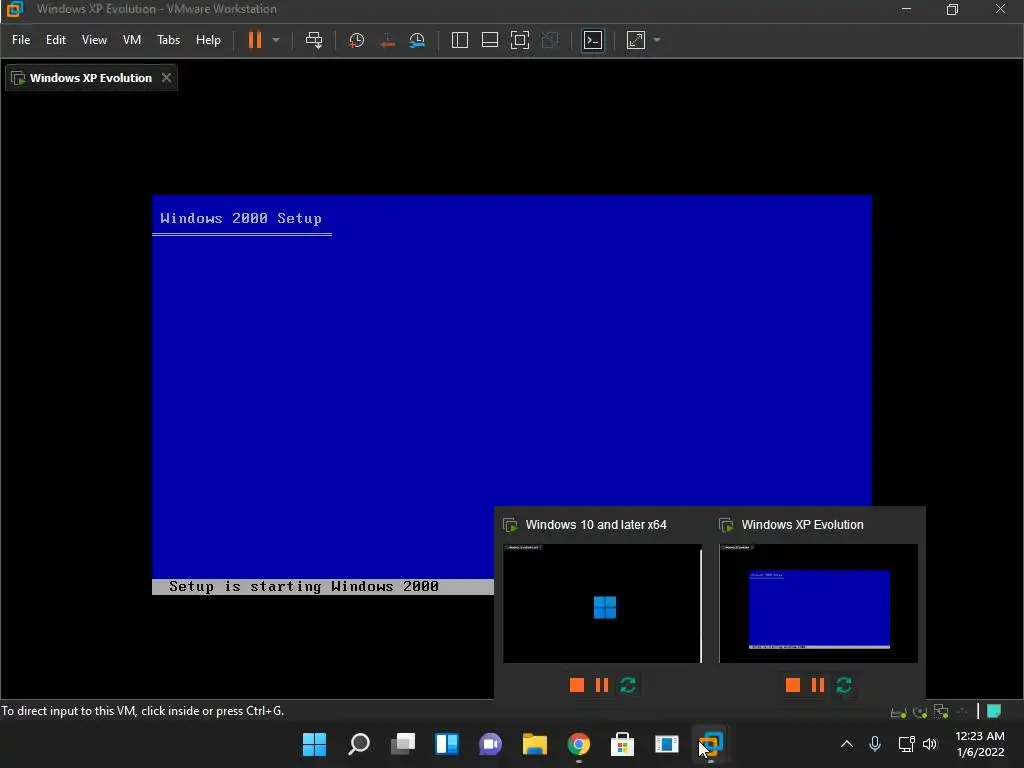Close the Windows XP Evolution tab
Viewport: 1024px width, 768px height.
pyautogui.click(x=167, y=78)
